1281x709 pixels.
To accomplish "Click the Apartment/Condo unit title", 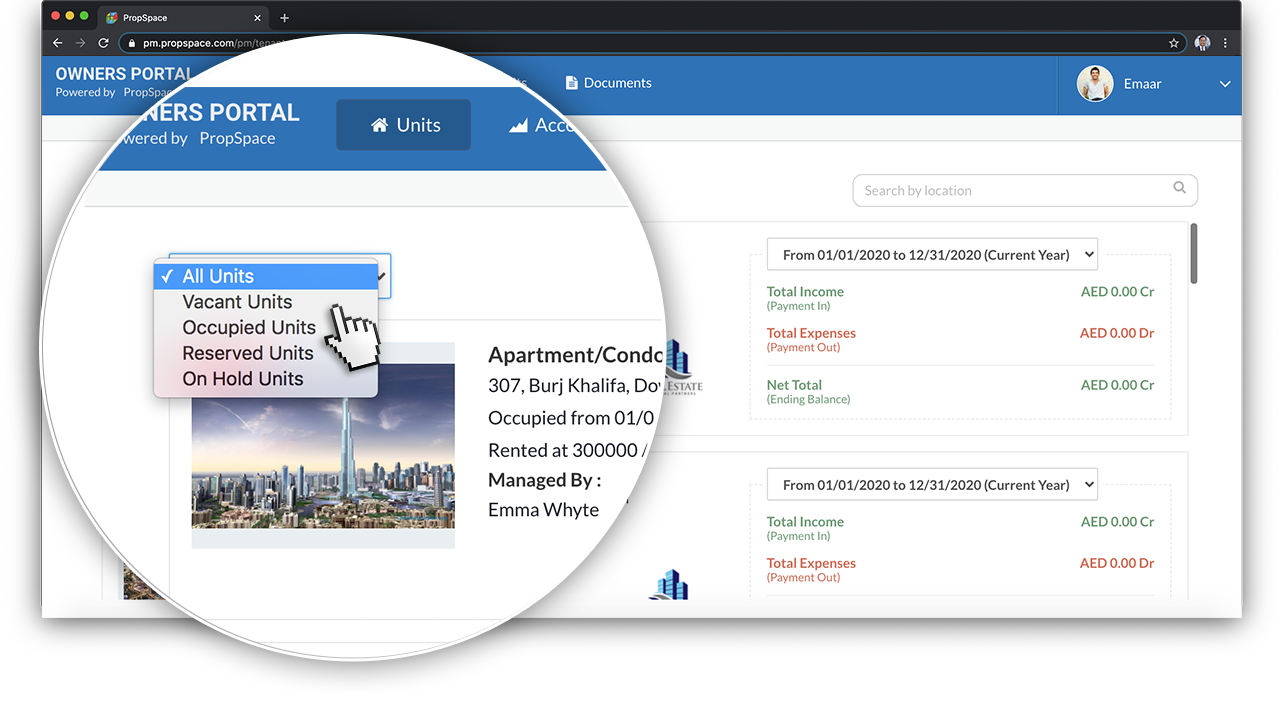I will pos(576,355).
